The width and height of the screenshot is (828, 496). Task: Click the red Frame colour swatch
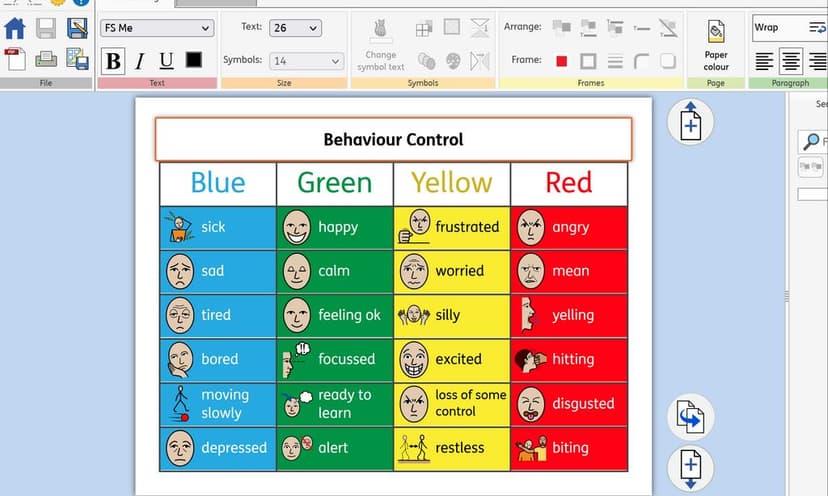[561, 61]
